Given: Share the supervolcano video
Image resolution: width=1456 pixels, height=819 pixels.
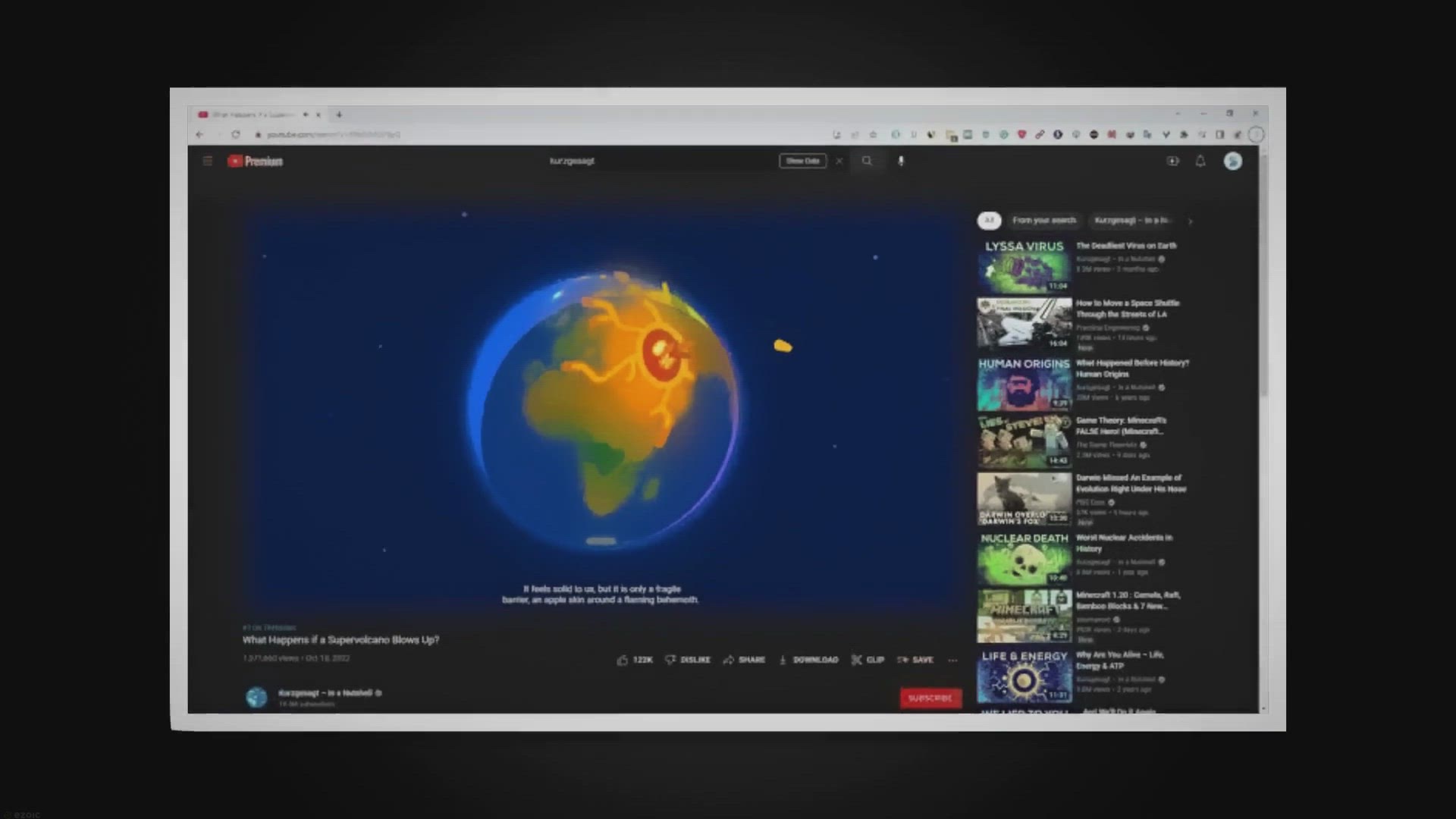Looking at the screenshot, I should tap(744, 660).
